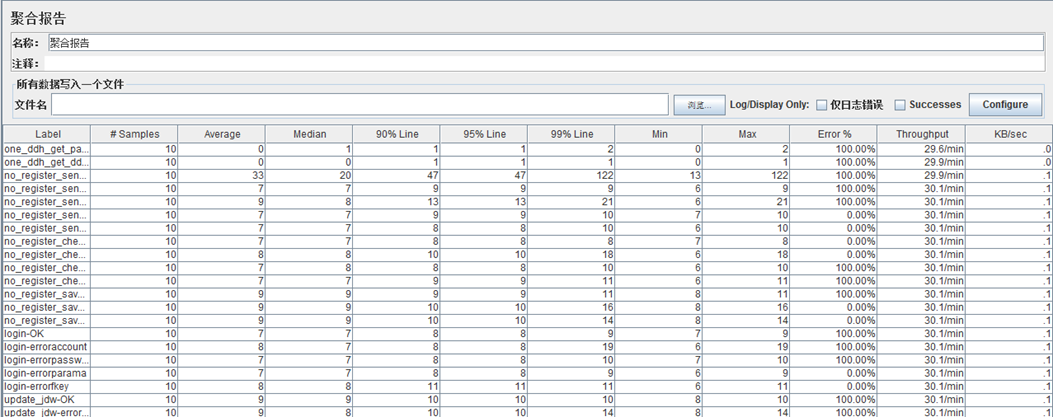Click the Error % column header
The image size is (1053, 417).
point(834,134)
